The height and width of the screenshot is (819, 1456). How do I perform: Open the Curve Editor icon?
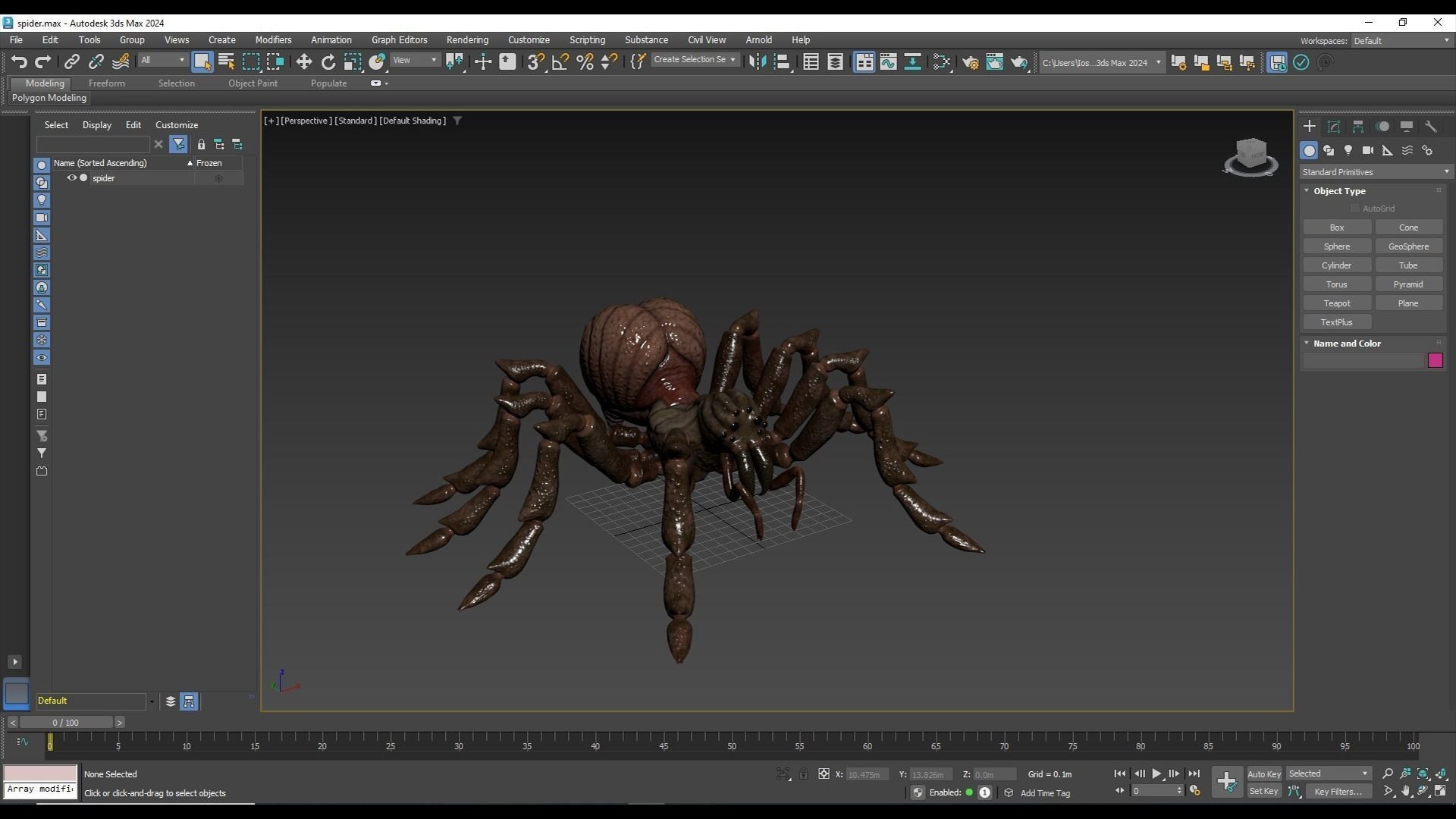click(x=889, y=62)
